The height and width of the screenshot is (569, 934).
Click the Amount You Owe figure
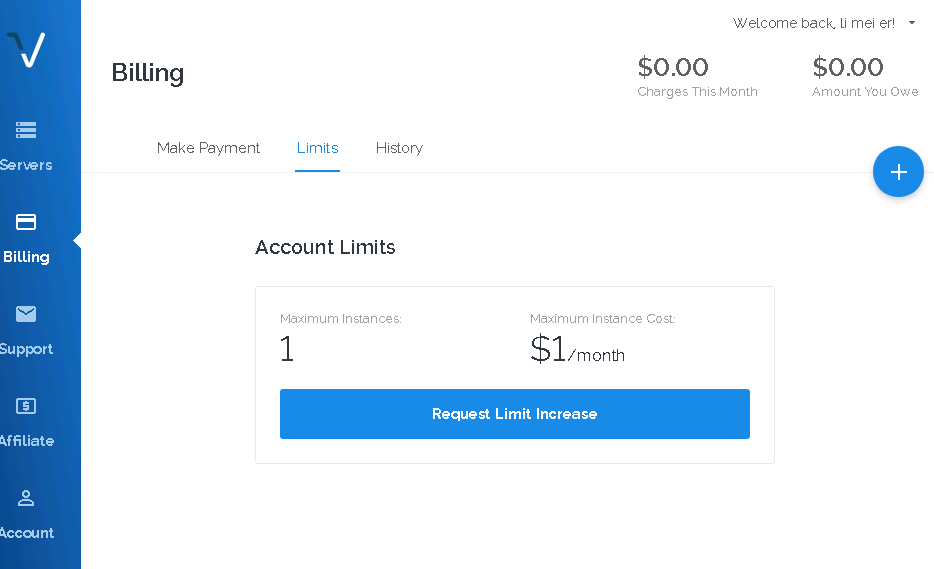coord(848,67)
